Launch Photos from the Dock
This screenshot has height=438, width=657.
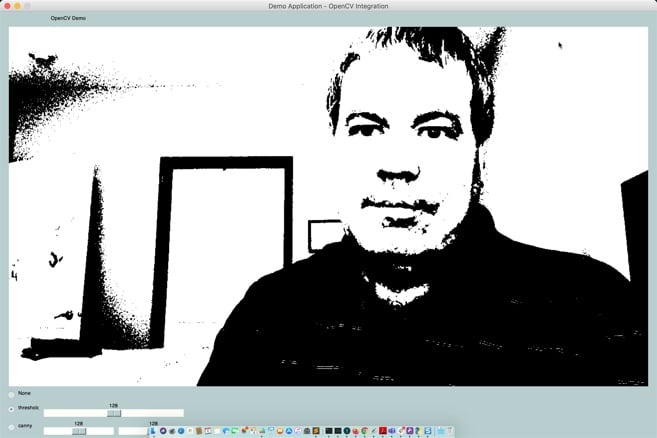[244, 431]
